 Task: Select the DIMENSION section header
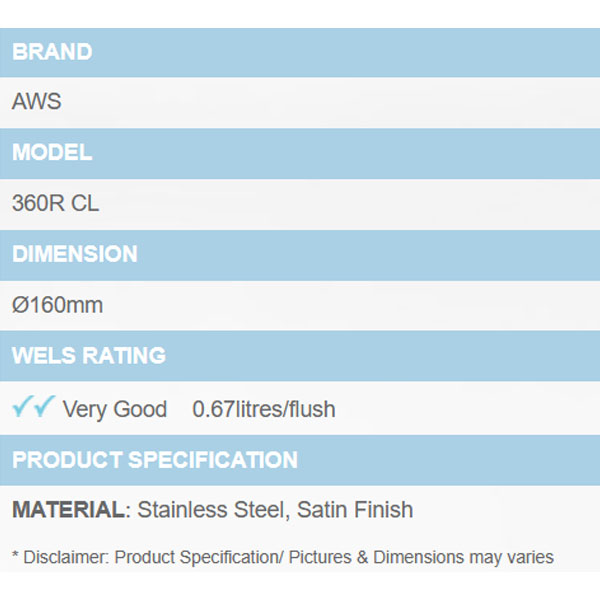pyautogui.click(x=75, y=254)
